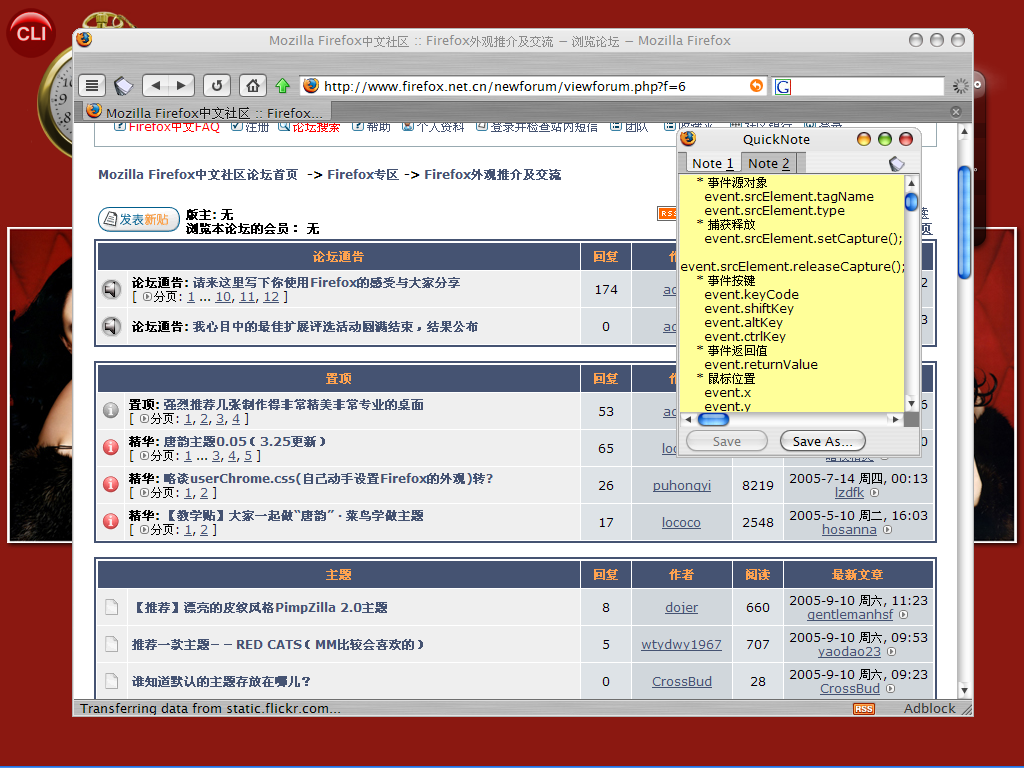This screenshot has height=768, width=1024.
Task: Open the home page button
Action: point(253,86)
